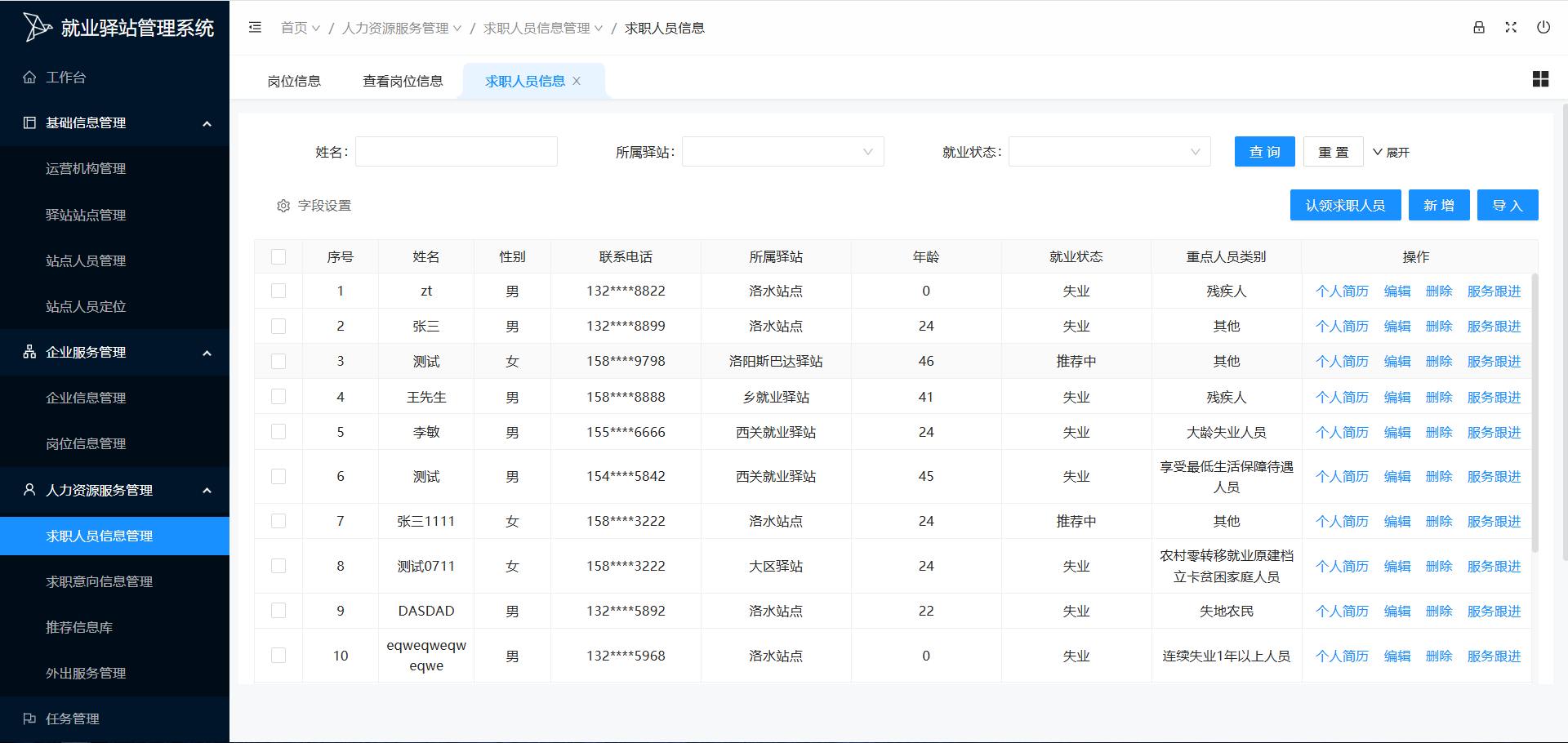
Task: Select checkbox for 李敏 row
Action: click(x=278, y=432)
